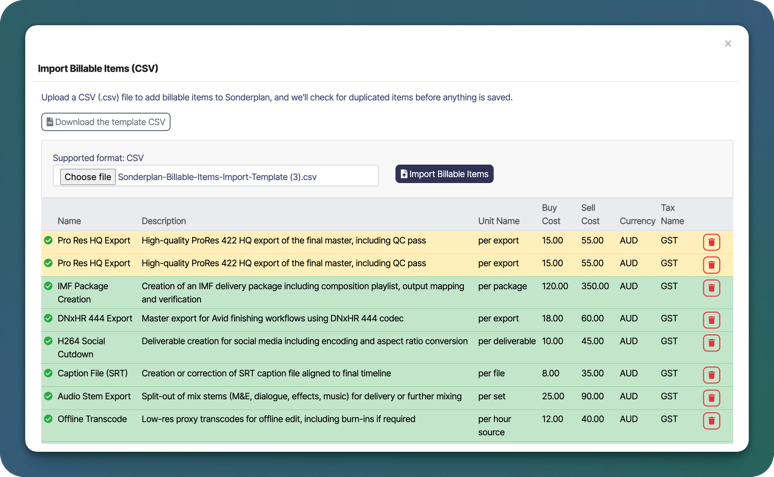Click the 18.00 buy cost value
The width and height of the screenshot is (774, 477).
[x=552, y=318]
